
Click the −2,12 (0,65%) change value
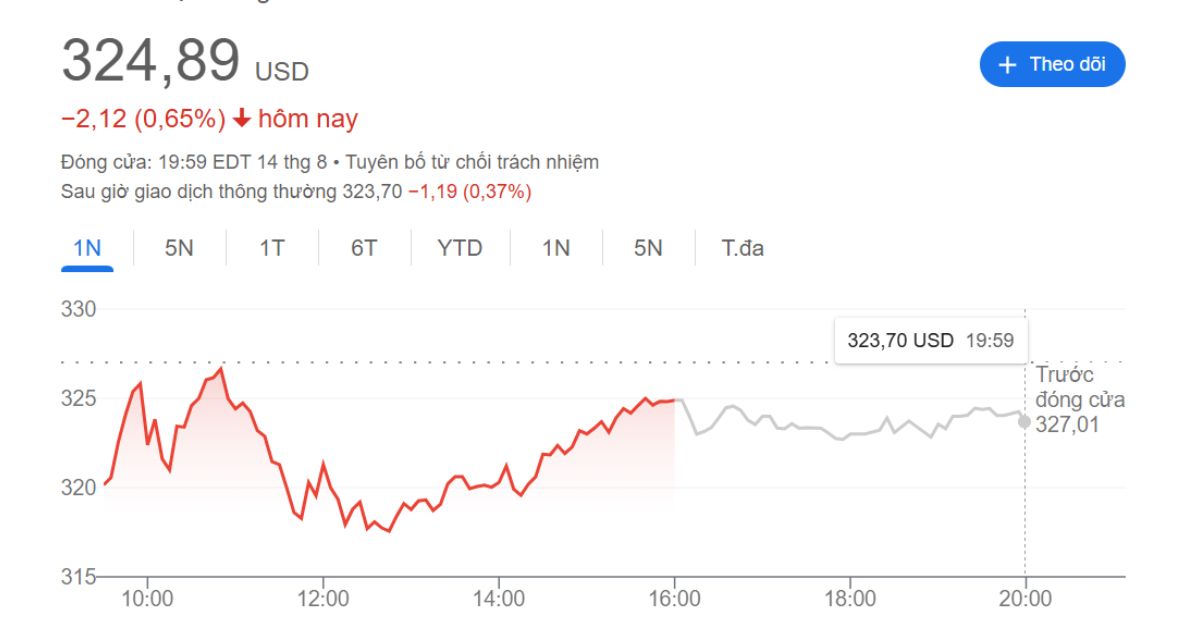coord(143,119)
